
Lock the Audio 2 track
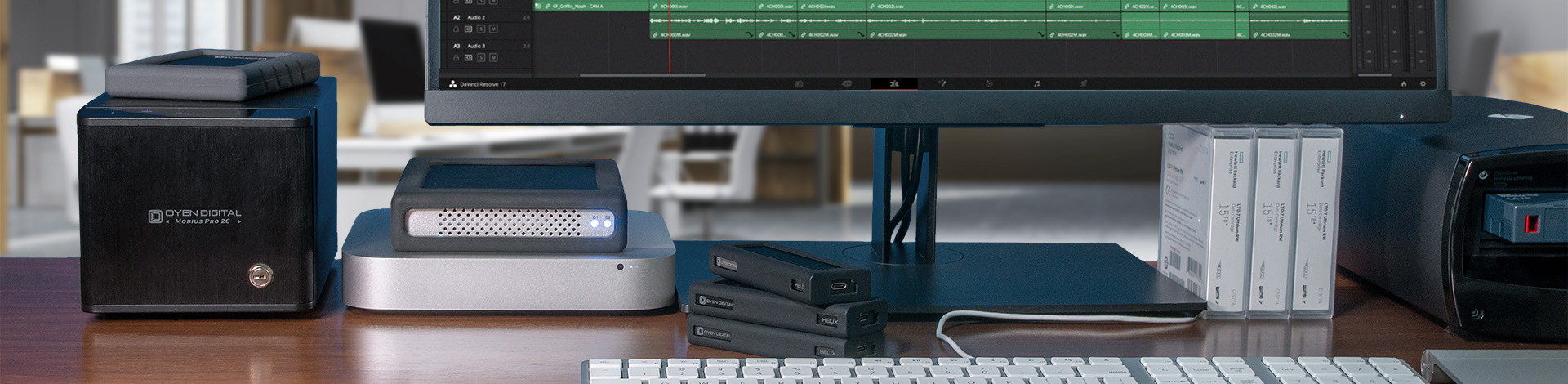pyautogui.click(x=456, y=29)
